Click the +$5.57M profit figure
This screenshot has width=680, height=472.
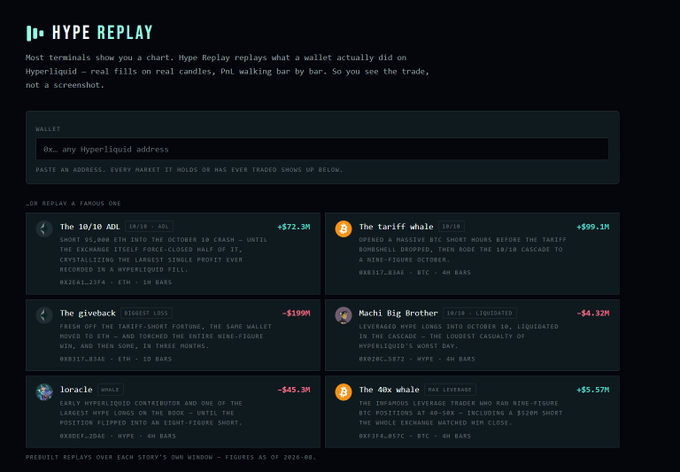(x=593, y=390)
